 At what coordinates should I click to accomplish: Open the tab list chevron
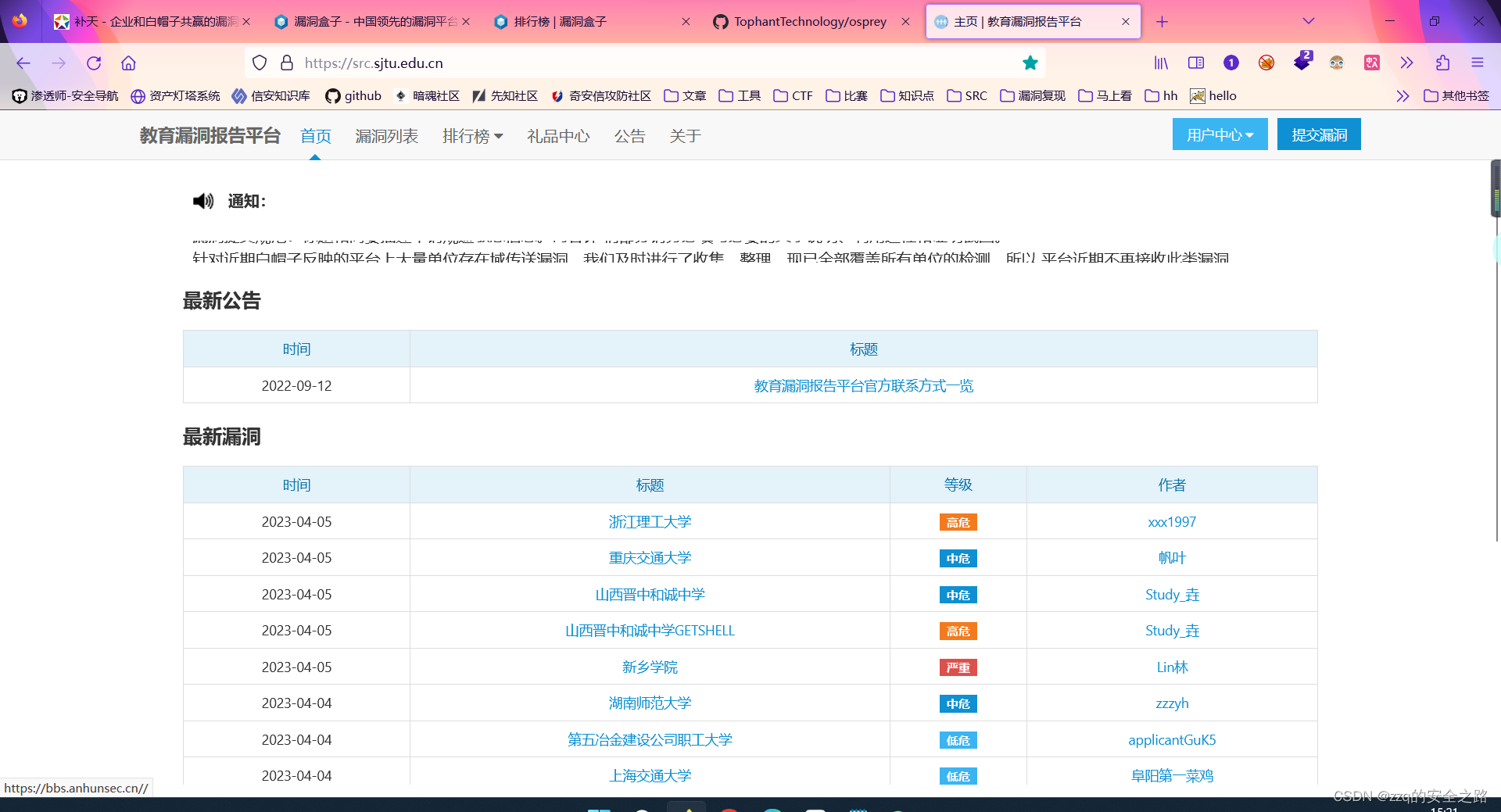(x=1308, y=21)
